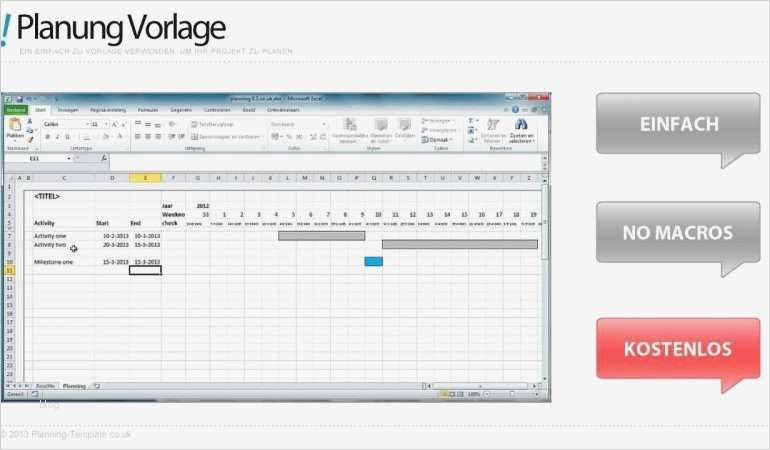Viewport: 770px width, 450px height.
Task: Select column E header
Action: (x=145, y=178)
